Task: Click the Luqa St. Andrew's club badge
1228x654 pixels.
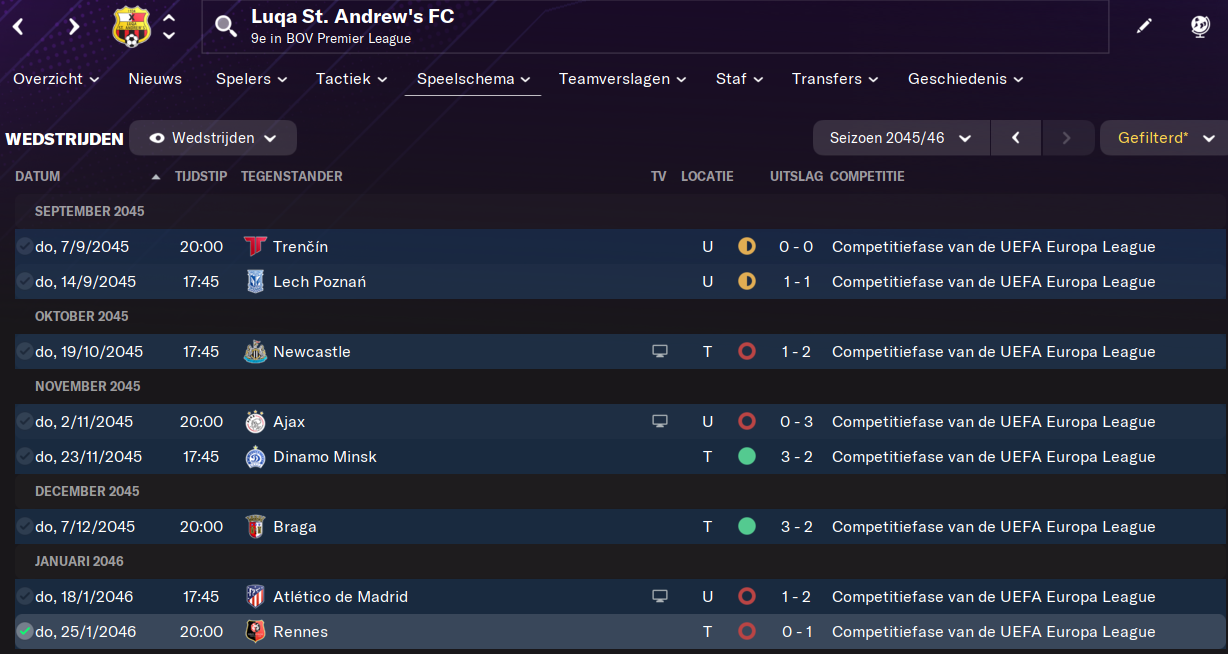Action: coord(132,27)
